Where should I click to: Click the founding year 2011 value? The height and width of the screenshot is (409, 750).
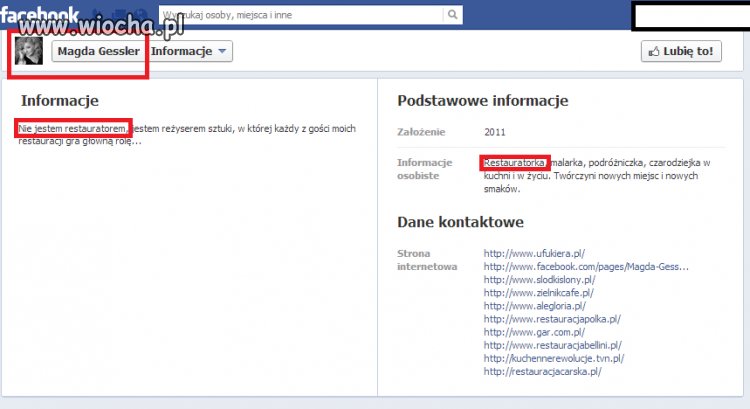pyautogui.click(x=495, y=132)
